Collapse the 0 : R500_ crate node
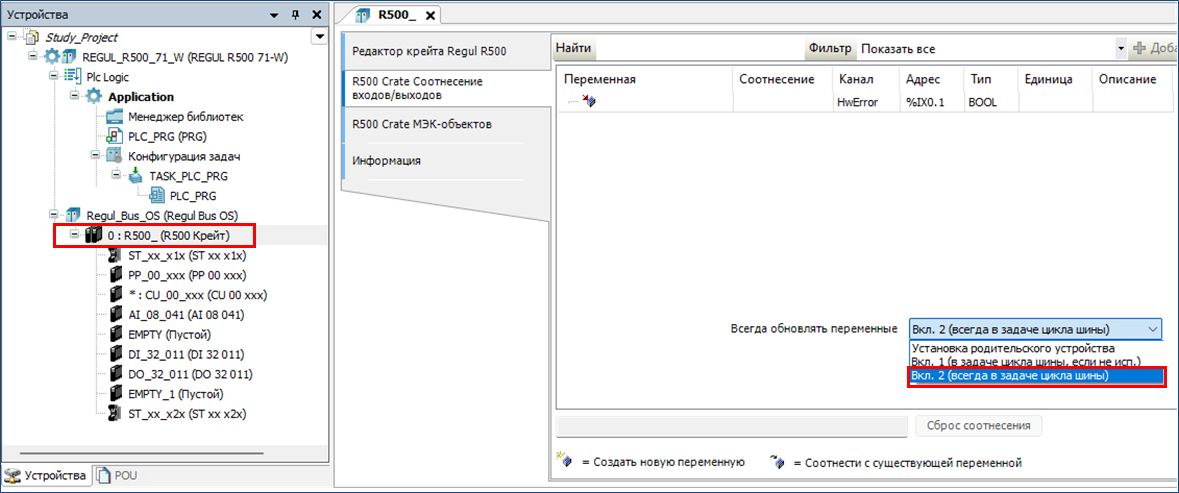This screenshot has width=1179, height=493. (x=75, y=236)
